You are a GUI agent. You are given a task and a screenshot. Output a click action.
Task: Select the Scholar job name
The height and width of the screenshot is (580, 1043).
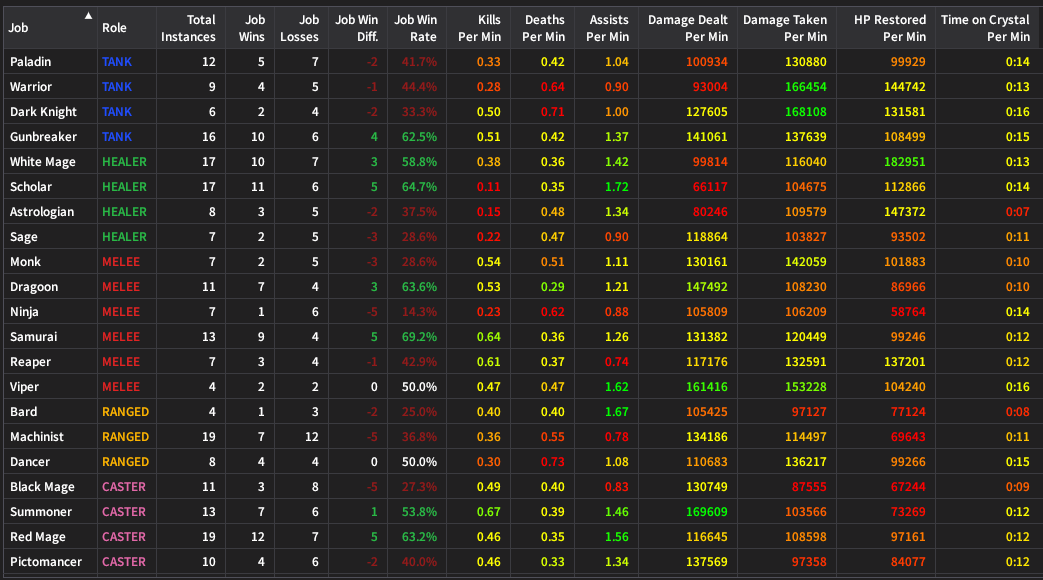point(31,187)
